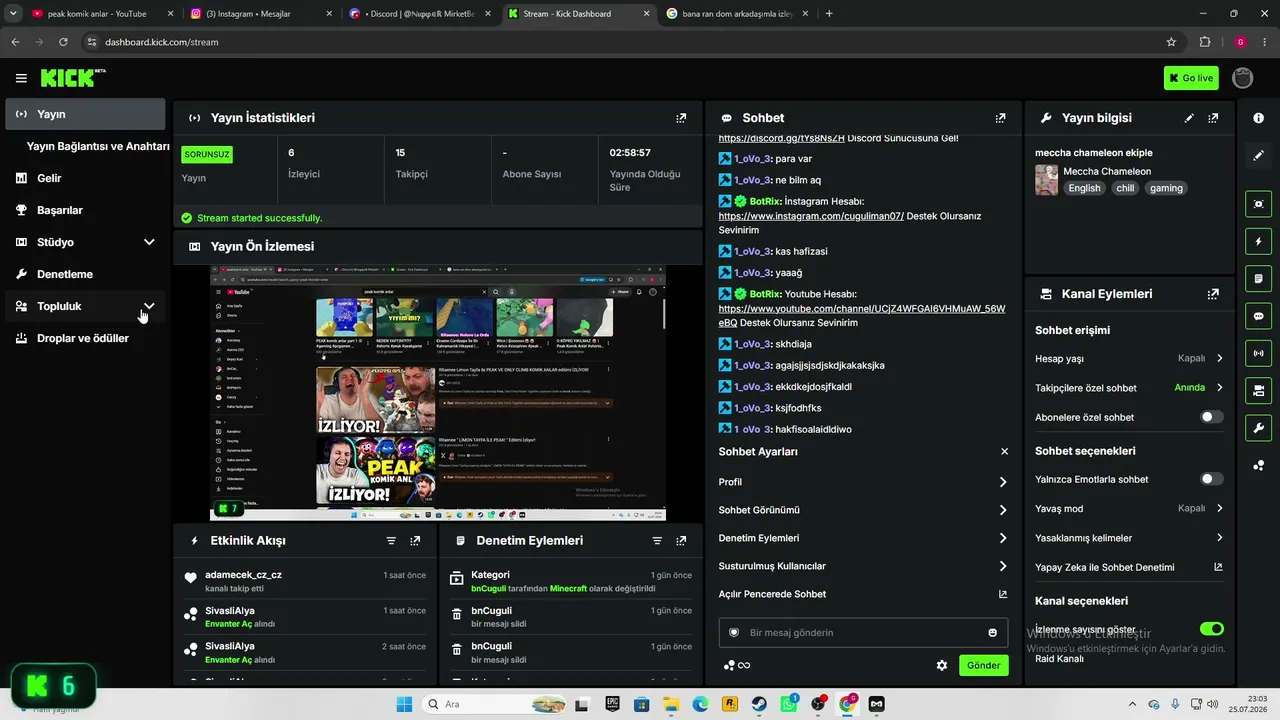The image size is (1280, 720).
Task: Toggle Yalnızca Emotlarla sohbet switch
Action: (1211, 479)
